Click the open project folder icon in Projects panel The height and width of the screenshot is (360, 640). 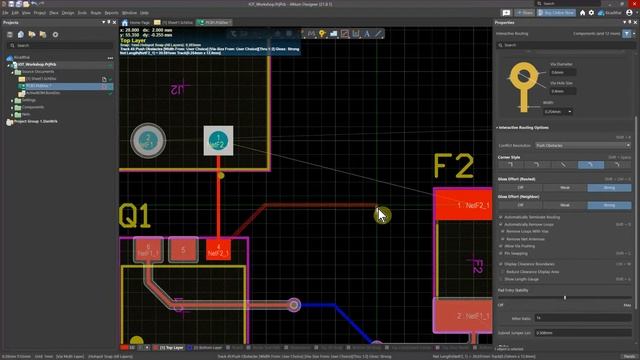point(32,35)
